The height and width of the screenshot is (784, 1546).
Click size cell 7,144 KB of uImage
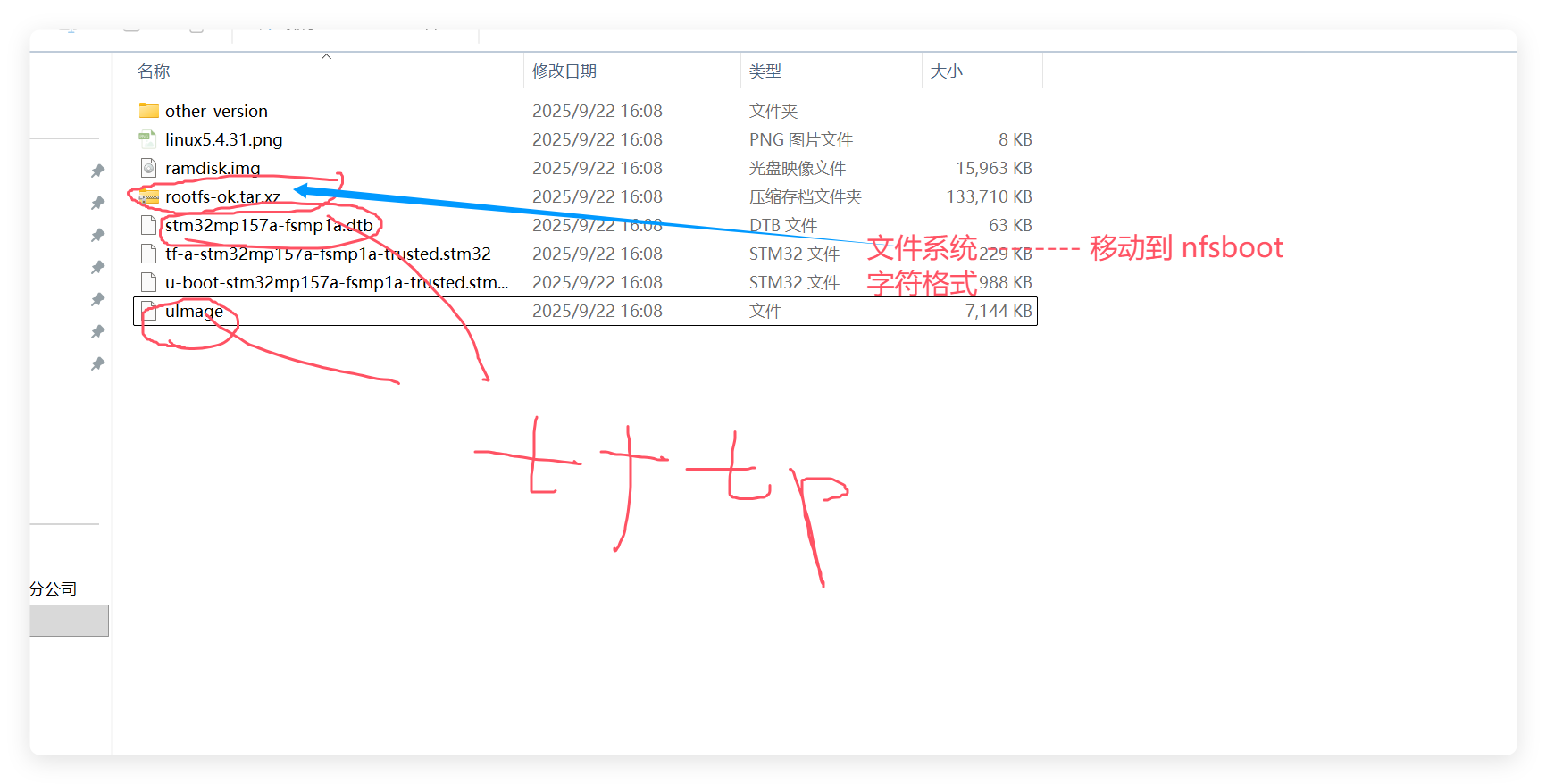tap(999, 311)
